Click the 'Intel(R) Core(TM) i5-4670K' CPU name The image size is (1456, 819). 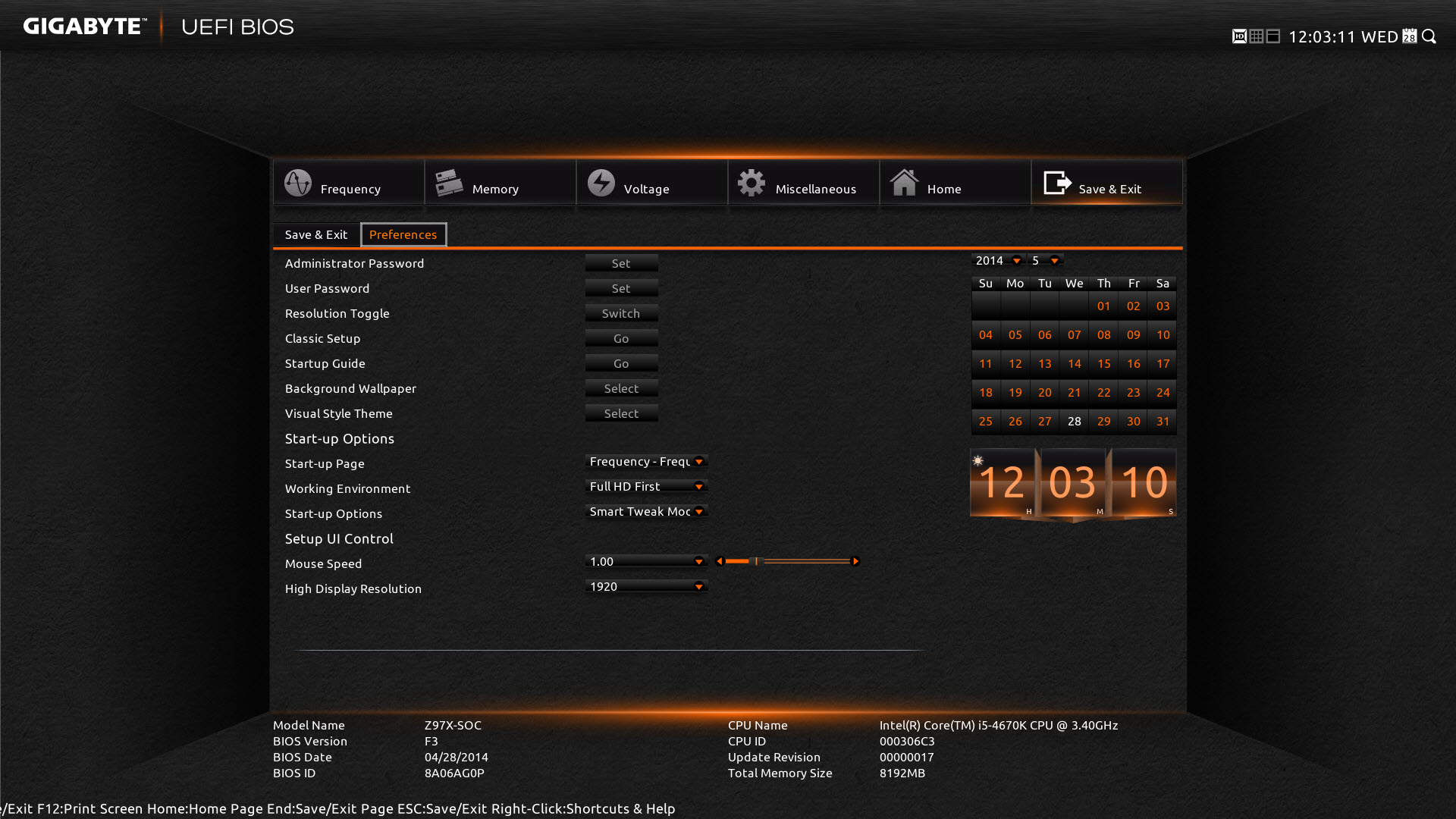coord(999,726)
